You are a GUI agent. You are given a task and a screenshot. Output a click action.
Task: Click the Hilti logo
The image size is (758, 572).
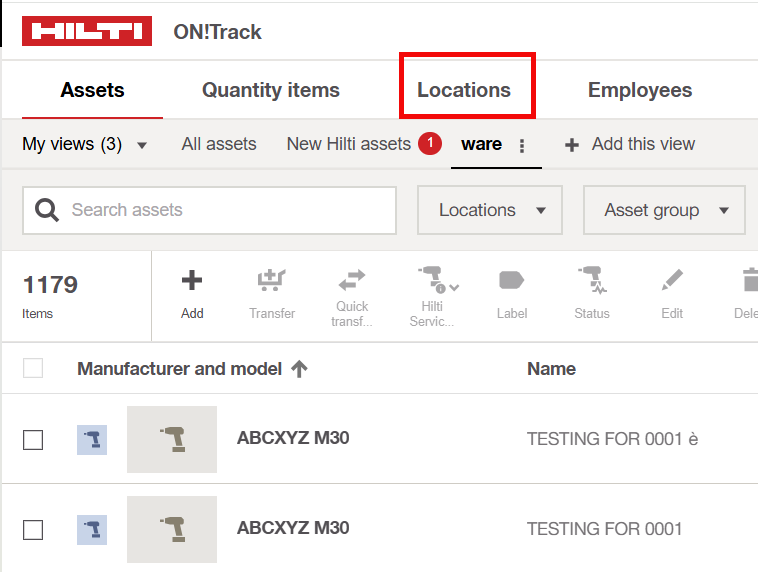coord(87,31)
